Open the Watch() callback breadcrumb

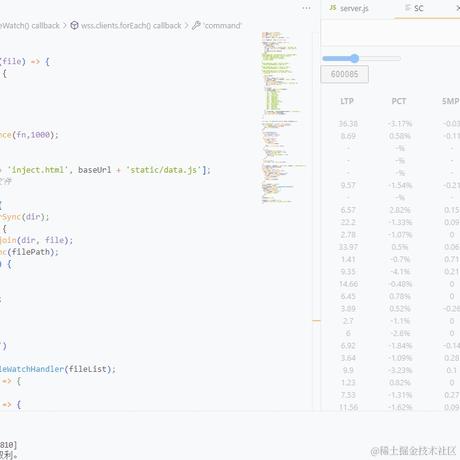coord(30,26)
